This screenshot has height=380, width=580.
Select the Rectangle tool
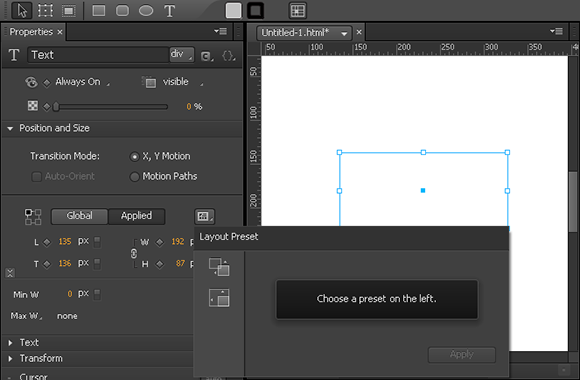click(x=99, y=10)
